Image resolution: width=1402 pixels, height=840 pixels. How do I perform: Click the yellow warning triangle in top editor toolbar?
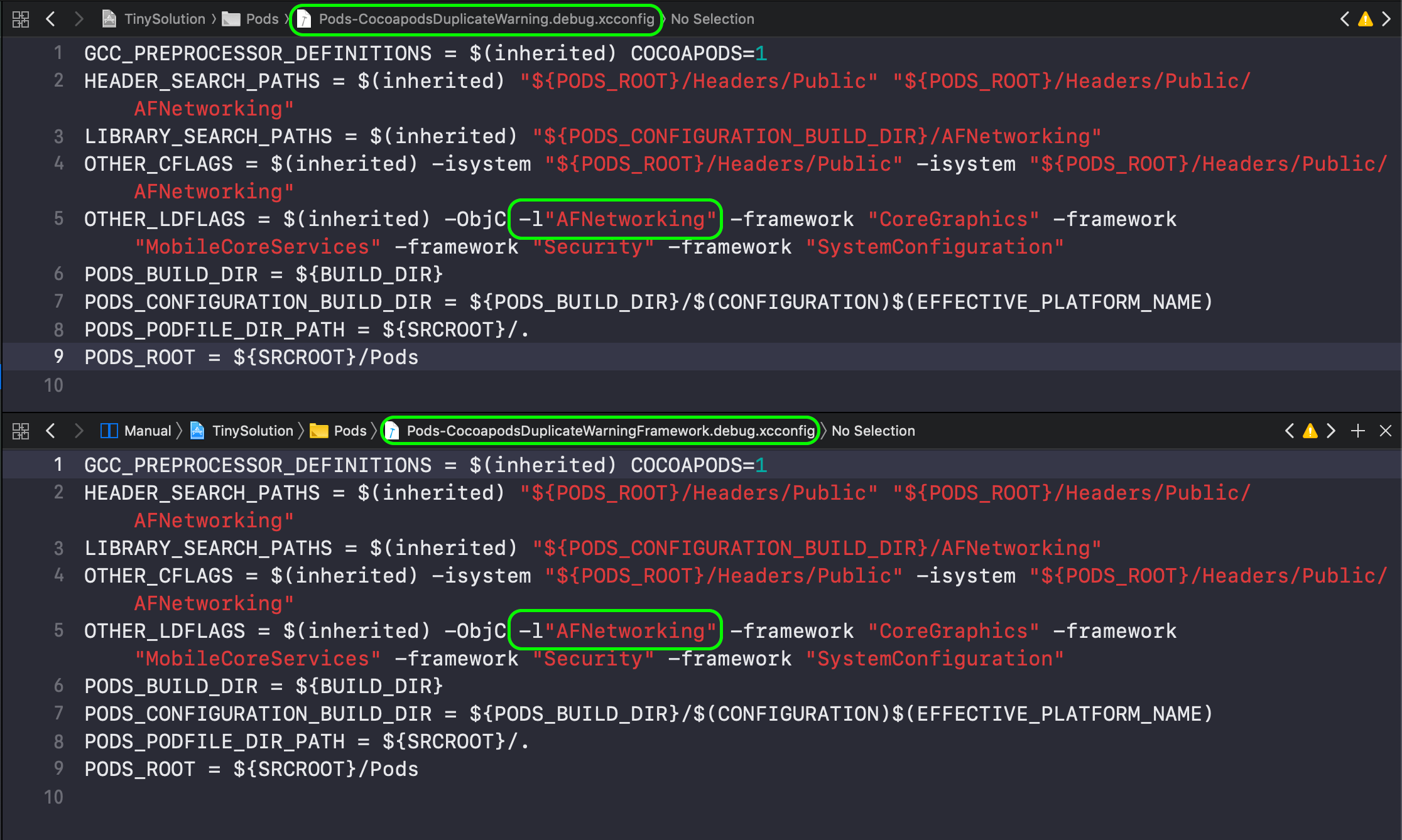point(1364,19)
